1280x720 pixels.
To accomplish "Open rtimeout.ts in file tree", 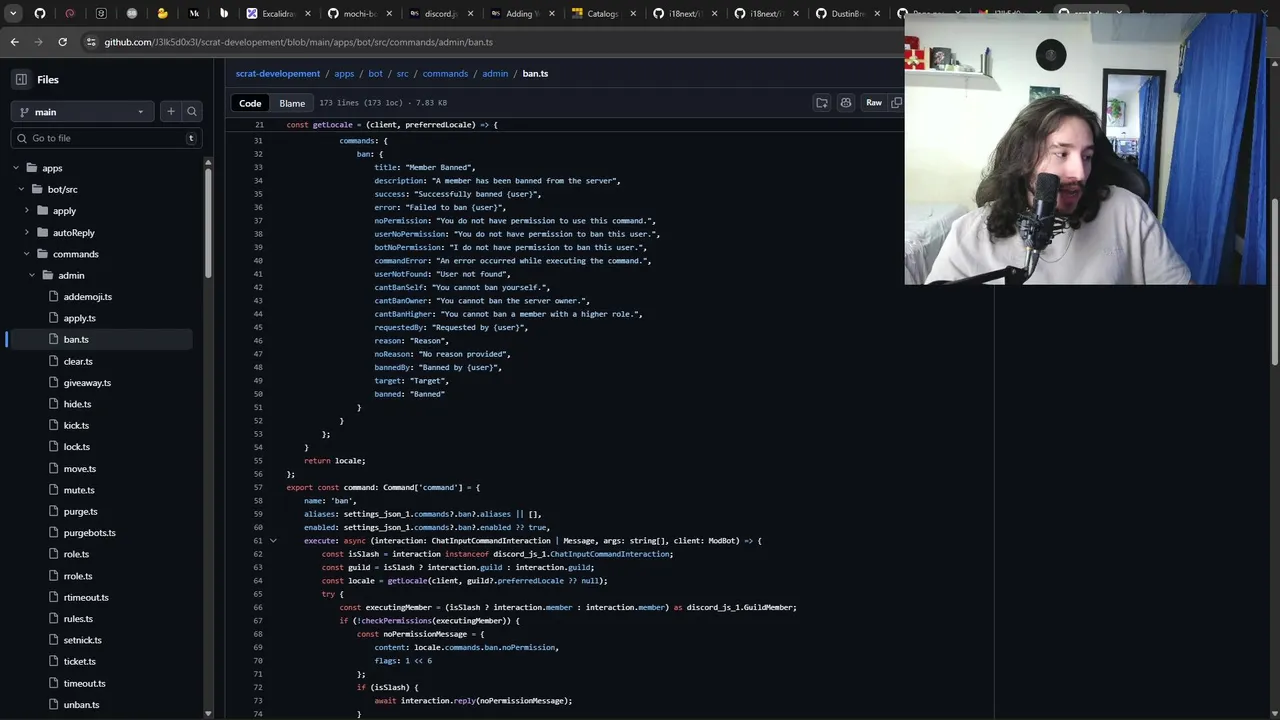I will tap(86, 598).
